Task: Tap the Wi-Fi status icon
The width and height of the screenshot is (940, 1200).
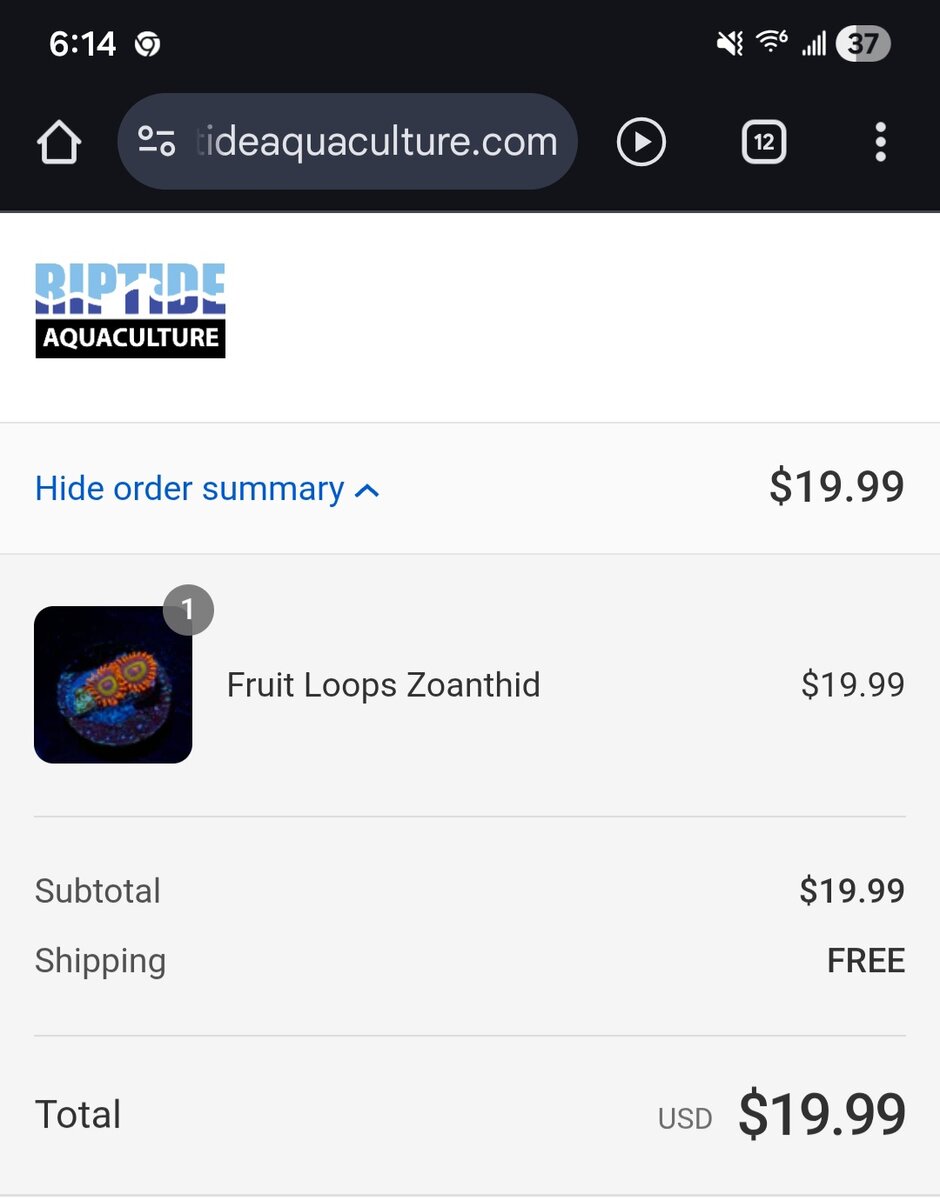Action: coord(771,42)
